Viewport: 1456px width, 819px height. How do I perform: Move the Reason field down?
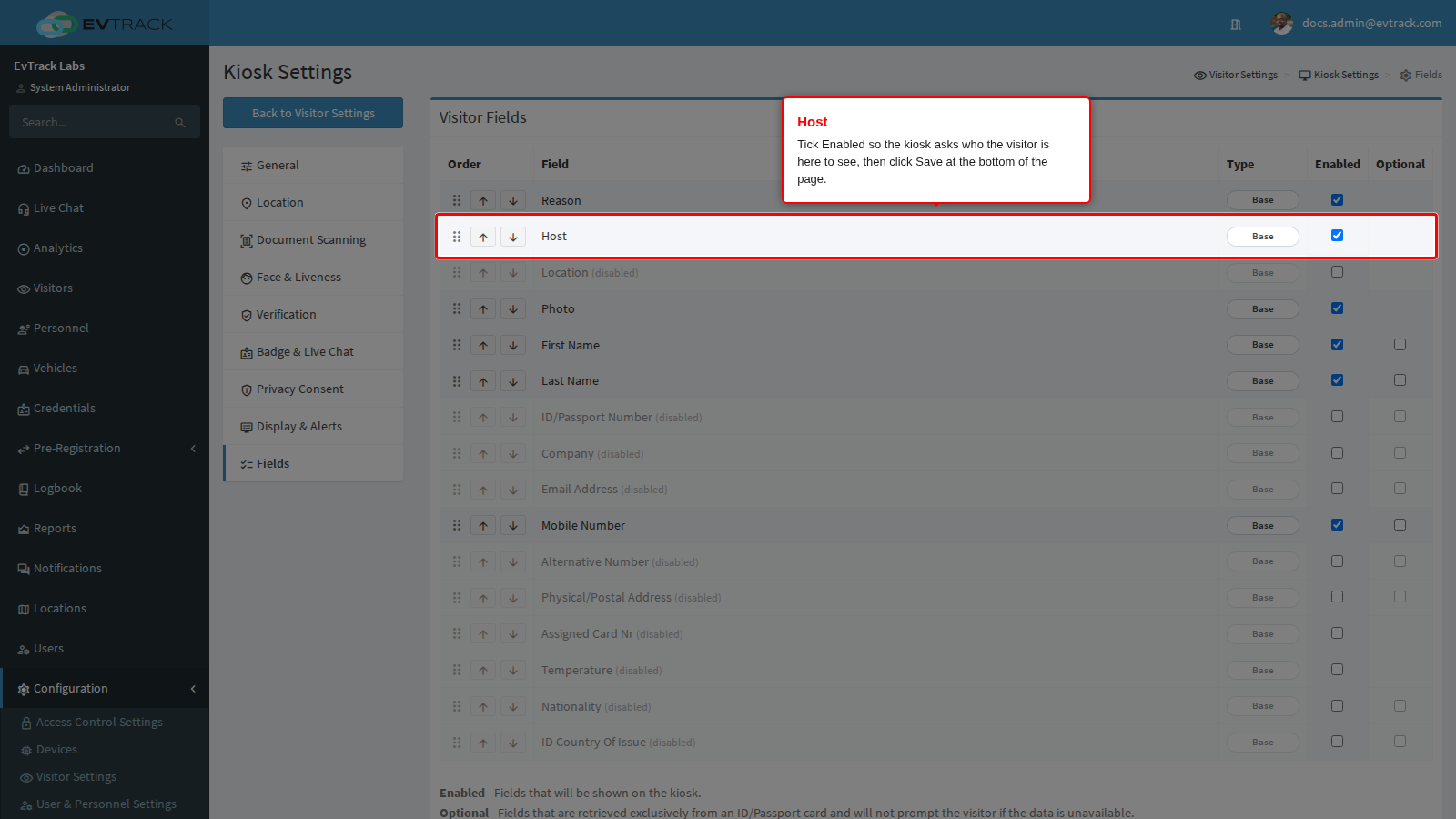(513, 200)
